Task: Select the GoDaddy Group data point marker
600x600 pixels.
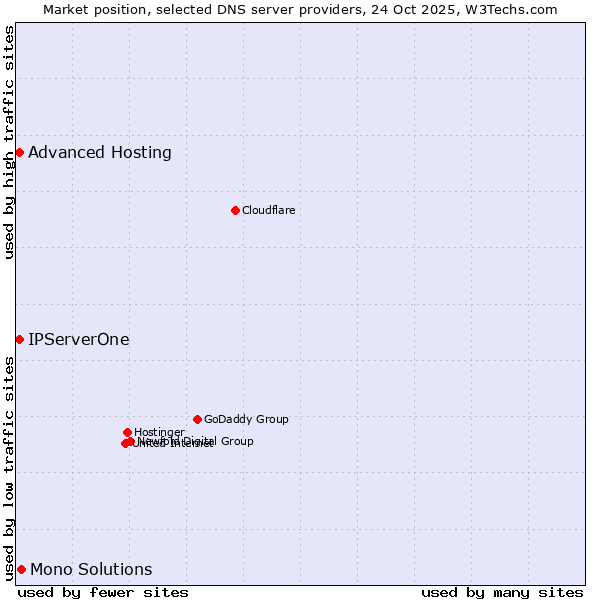Action: (x=197, y=419)
